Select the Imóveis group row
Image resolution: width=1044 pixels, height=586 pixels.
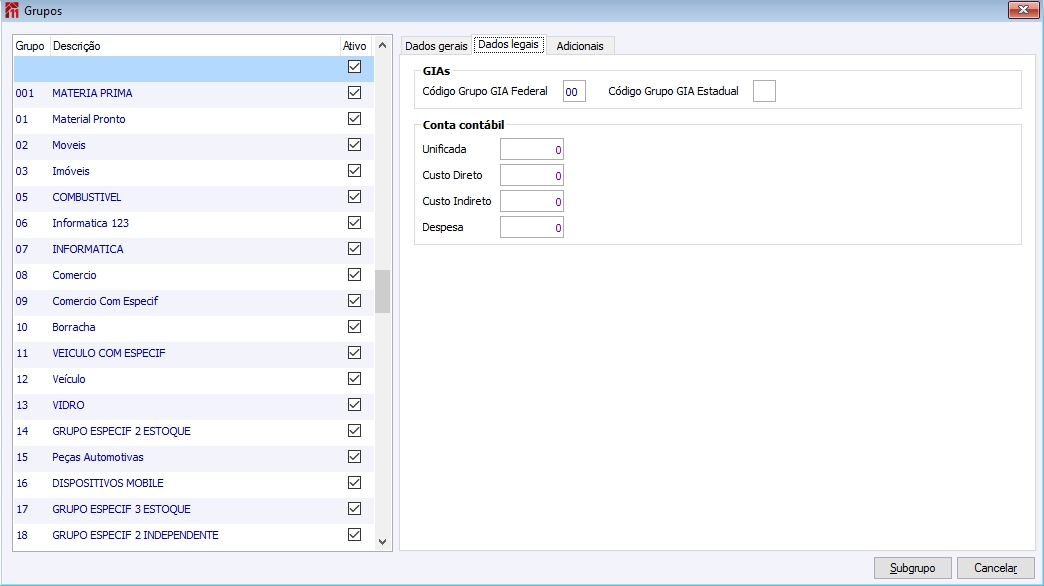194,171
